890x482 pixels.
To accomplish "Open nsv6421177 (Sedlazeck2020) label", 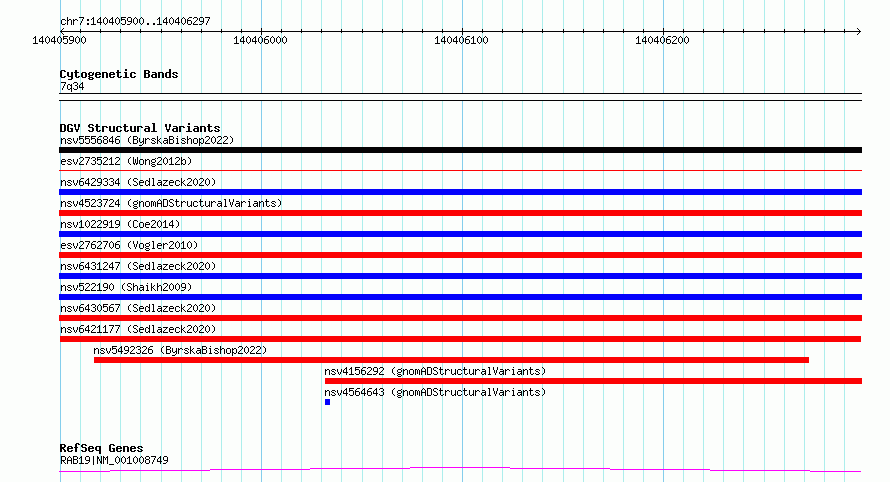I will pos(138,329).
